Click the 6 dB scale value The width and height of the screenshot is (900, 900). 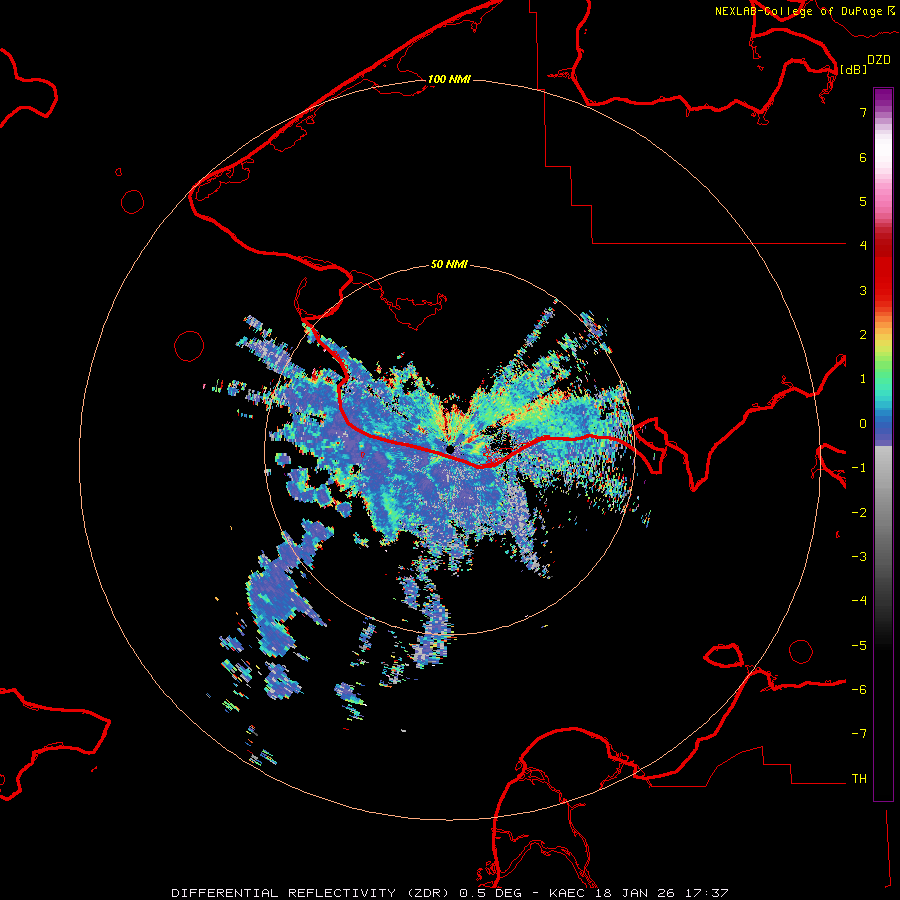pyautogui.click(x=863, y=157)
